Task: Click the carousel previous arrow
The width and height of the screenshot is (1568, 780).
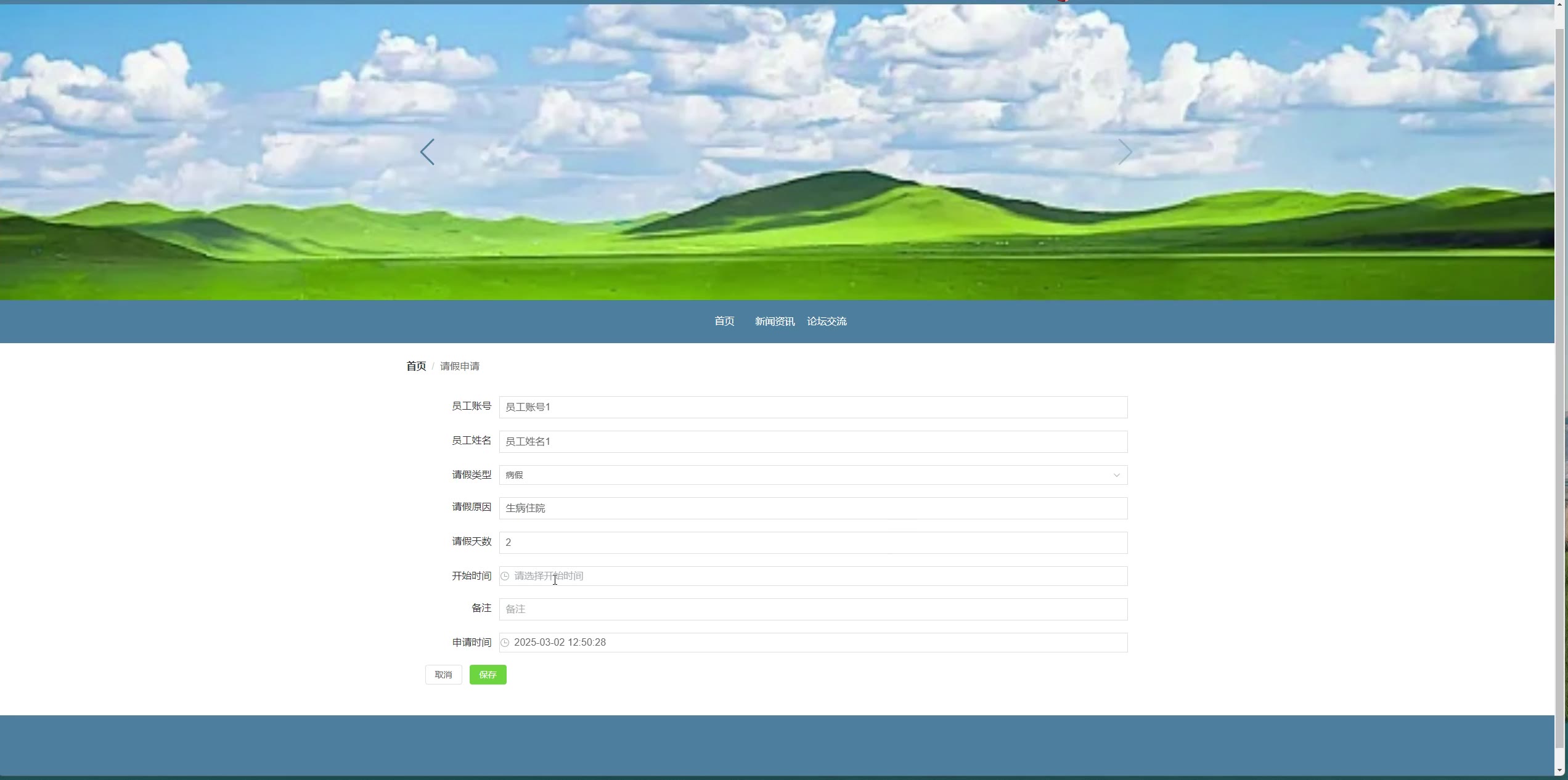Action: [427, 152]
